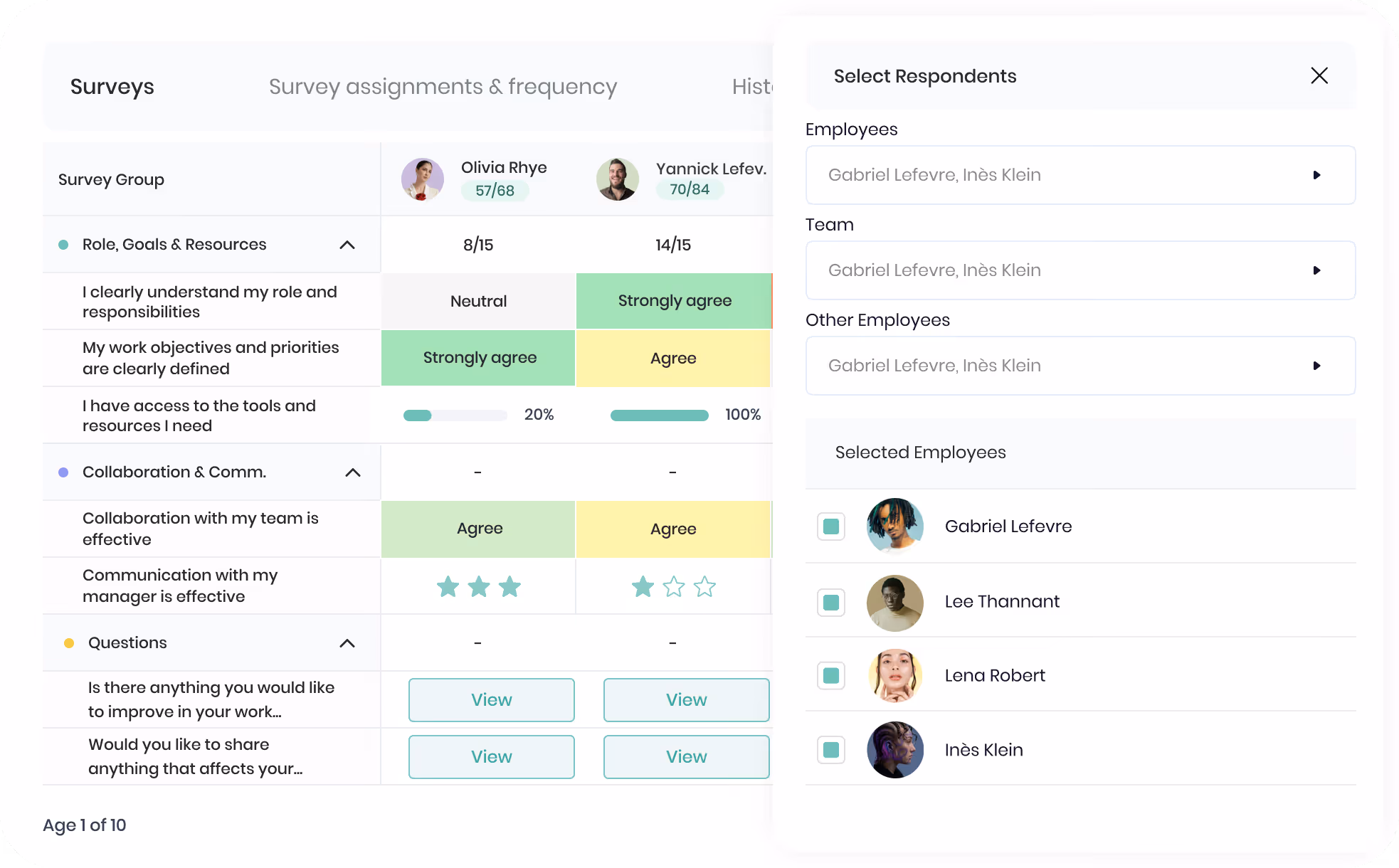
Task: Click Yannick's Agree cell for objectives
Action: coord(673,358)
